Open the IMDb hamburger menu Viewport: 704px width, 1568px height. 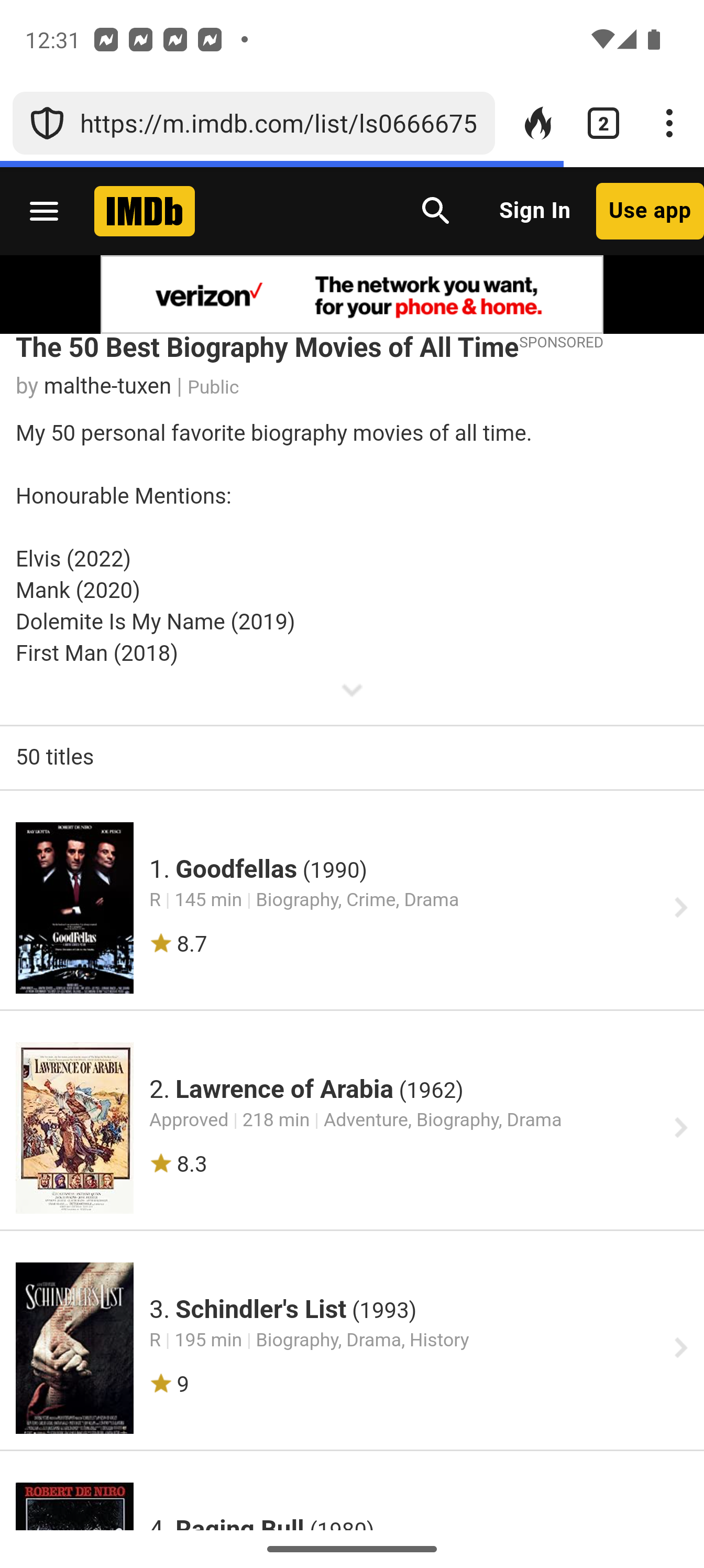point(44,211)
